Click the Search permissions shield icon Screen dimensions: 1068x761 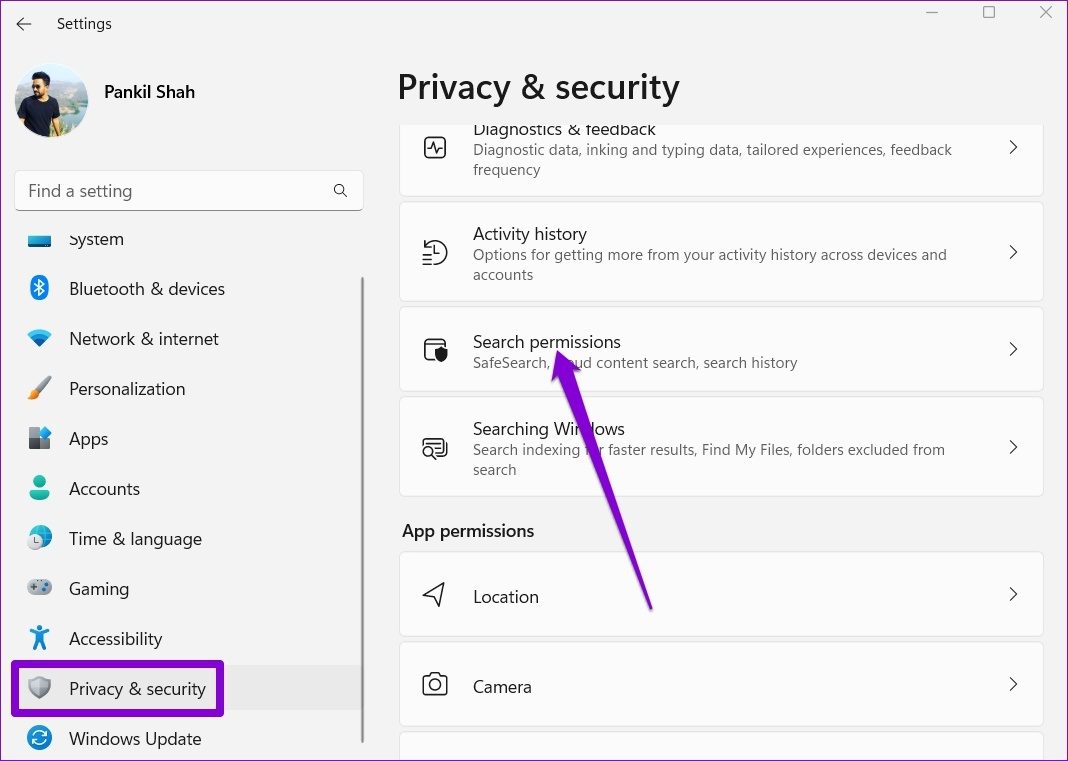pyautogui.click(x=435, y=350)
